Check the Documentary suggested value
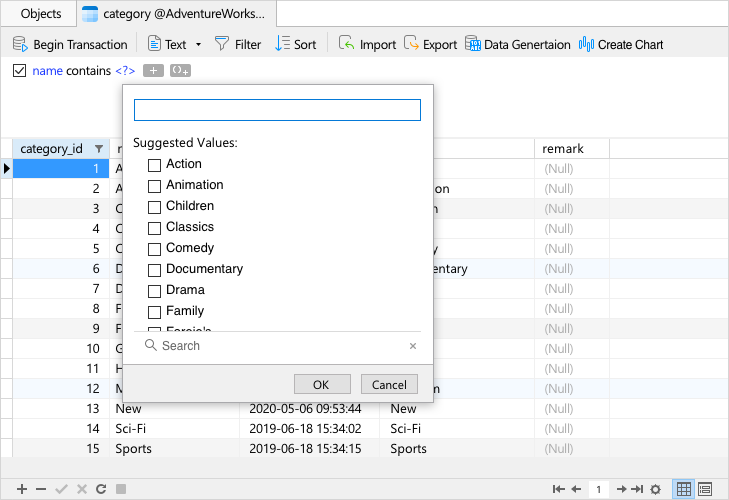This screenshot has width=729, height=500. tap(154, 270)
